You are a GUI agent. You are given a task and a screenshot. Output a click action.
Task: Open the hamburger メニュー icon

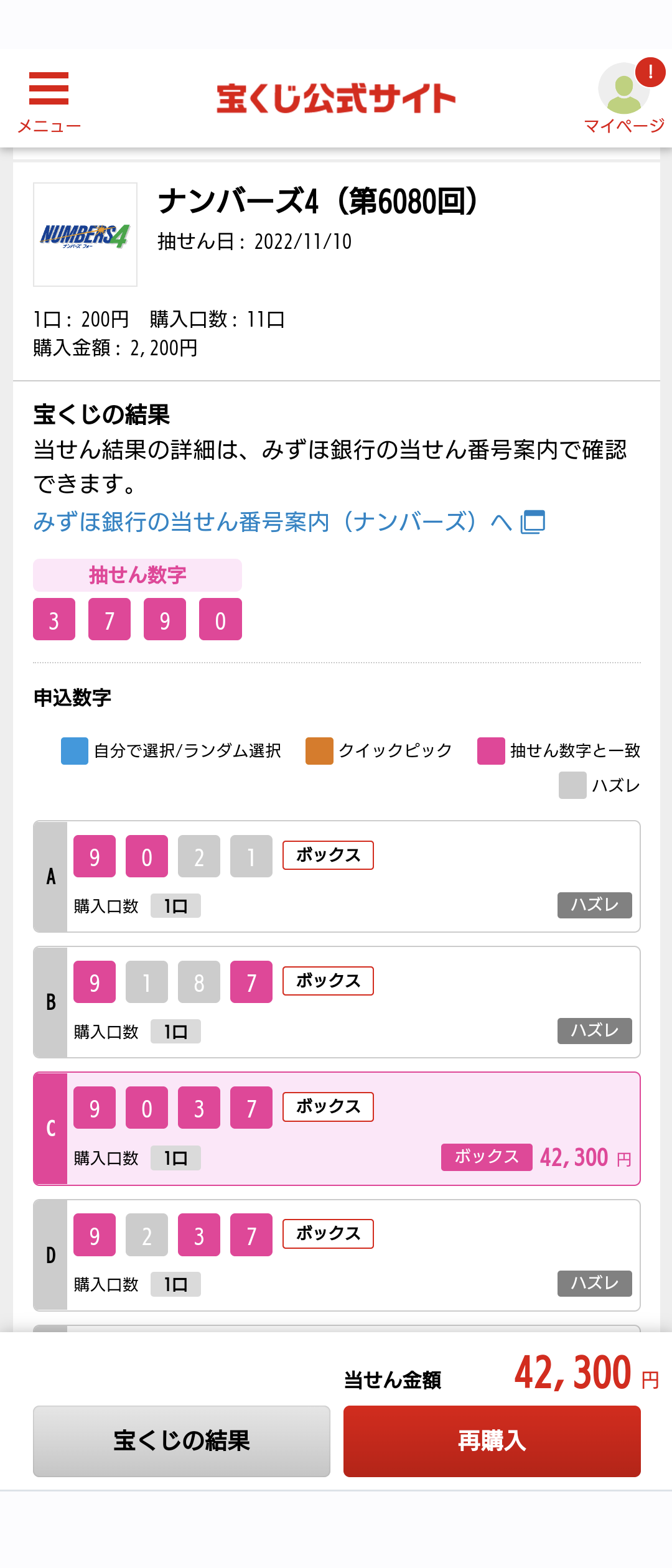pyautogui.click(x=49, y=89)
